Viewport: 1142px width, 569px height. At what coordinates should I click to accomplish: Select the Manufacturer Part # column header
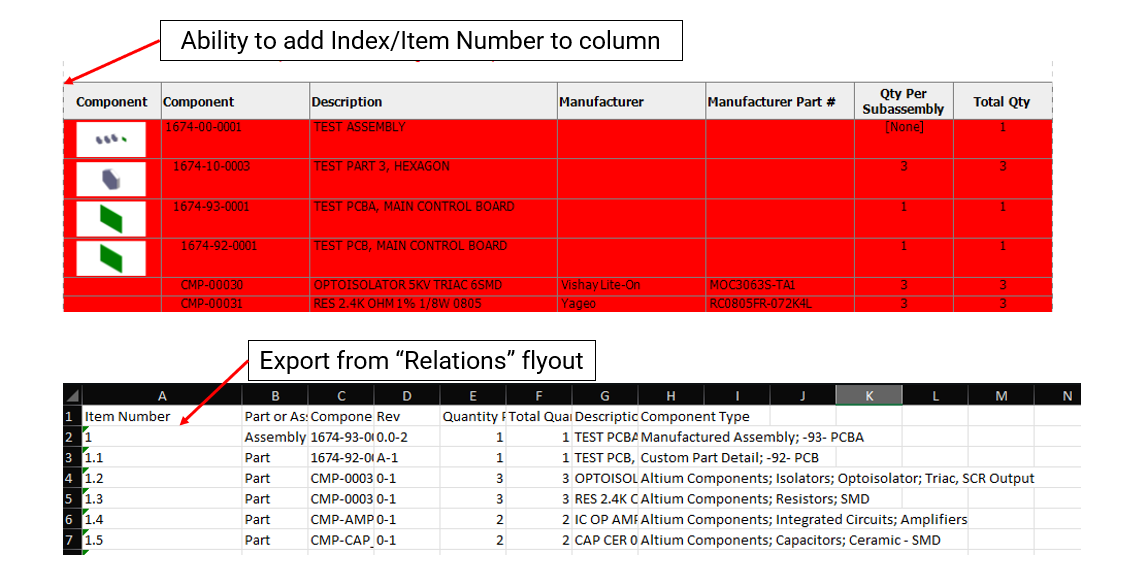(x=779, y=101)
